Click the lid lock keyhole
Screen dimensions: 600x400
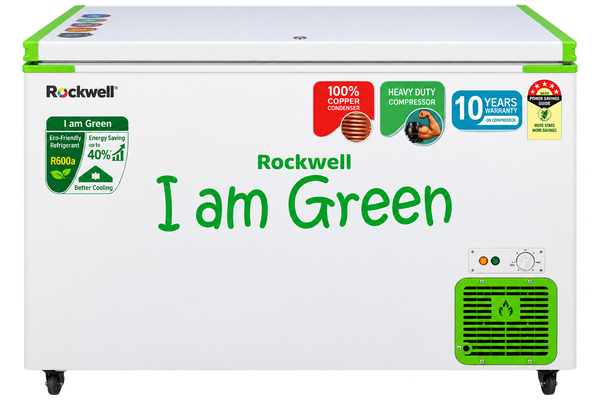(300, 38)
